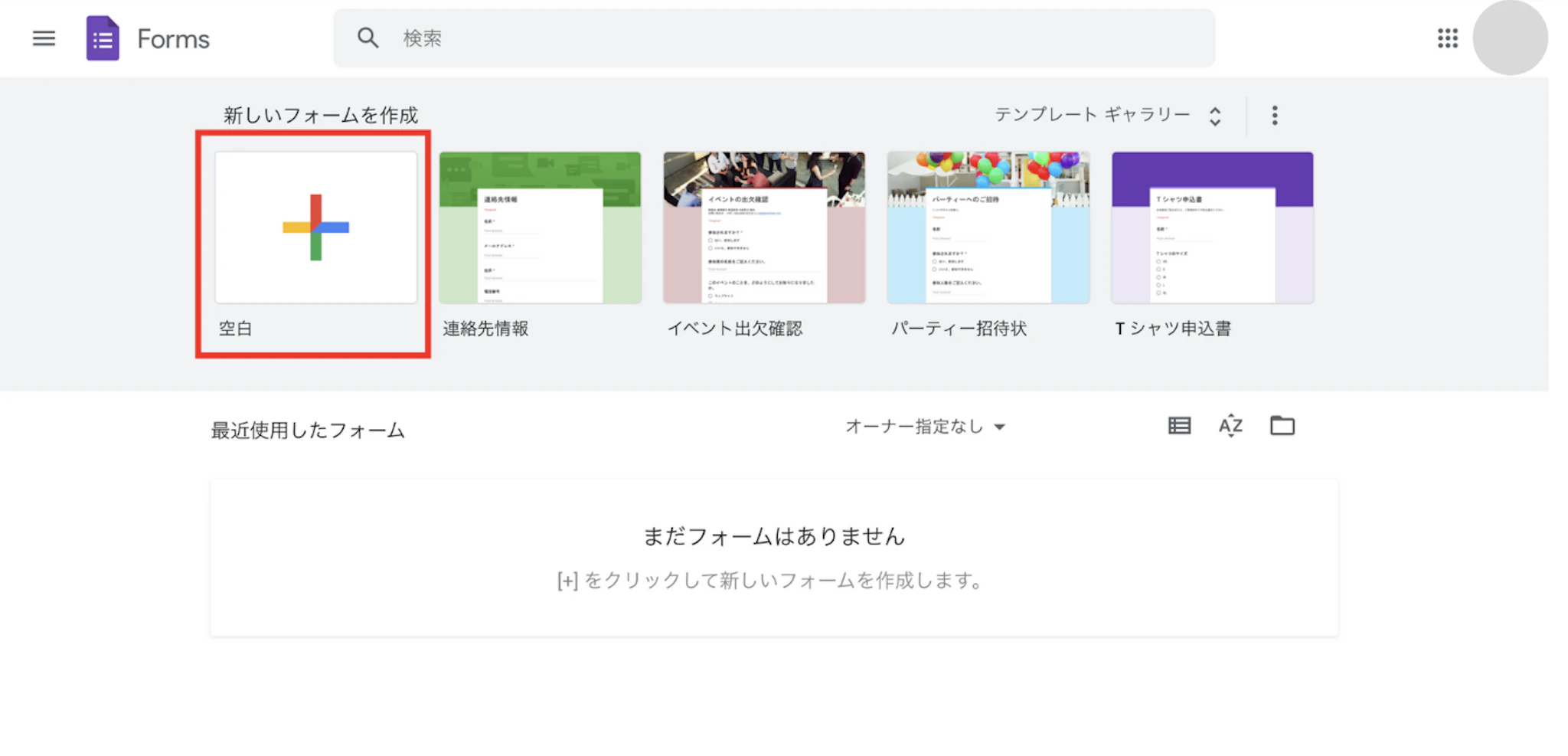Click the Google Forms logo
Screen dimensions: 1568x756
coord(102,38)
